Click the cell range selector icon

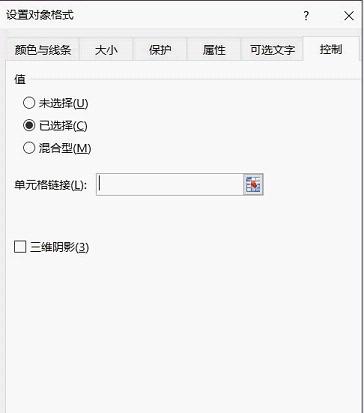(x=253, y=184)
